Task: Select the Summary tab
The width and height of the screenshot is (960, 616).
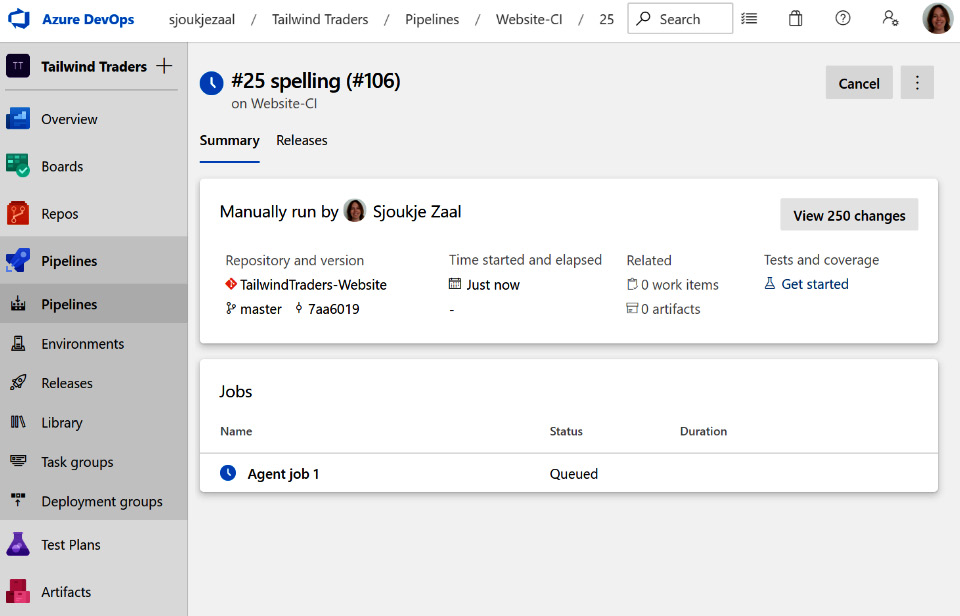Action: pos(229,140)
